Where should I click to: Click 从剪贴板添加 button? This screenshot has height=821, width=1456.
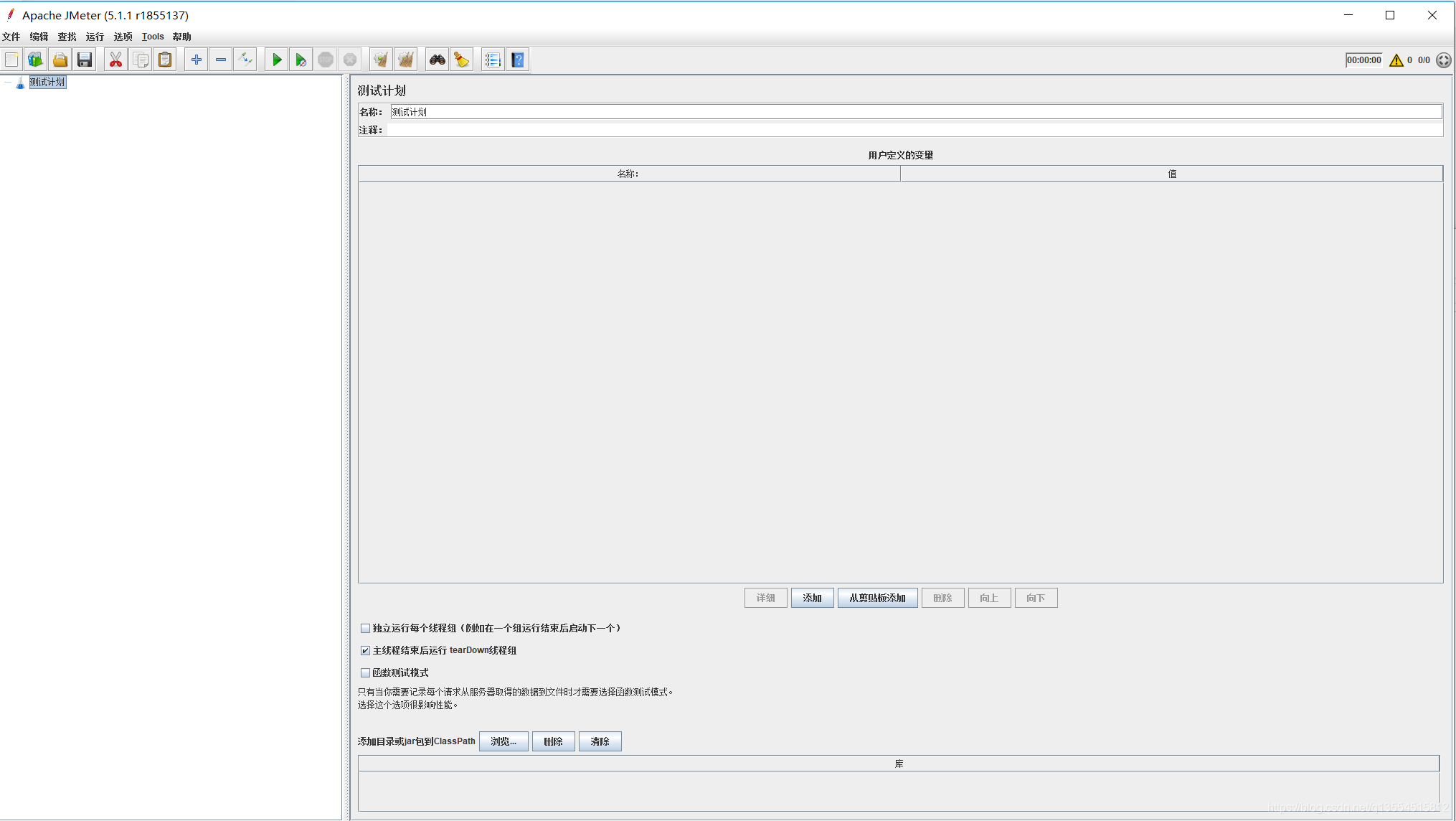877,598
